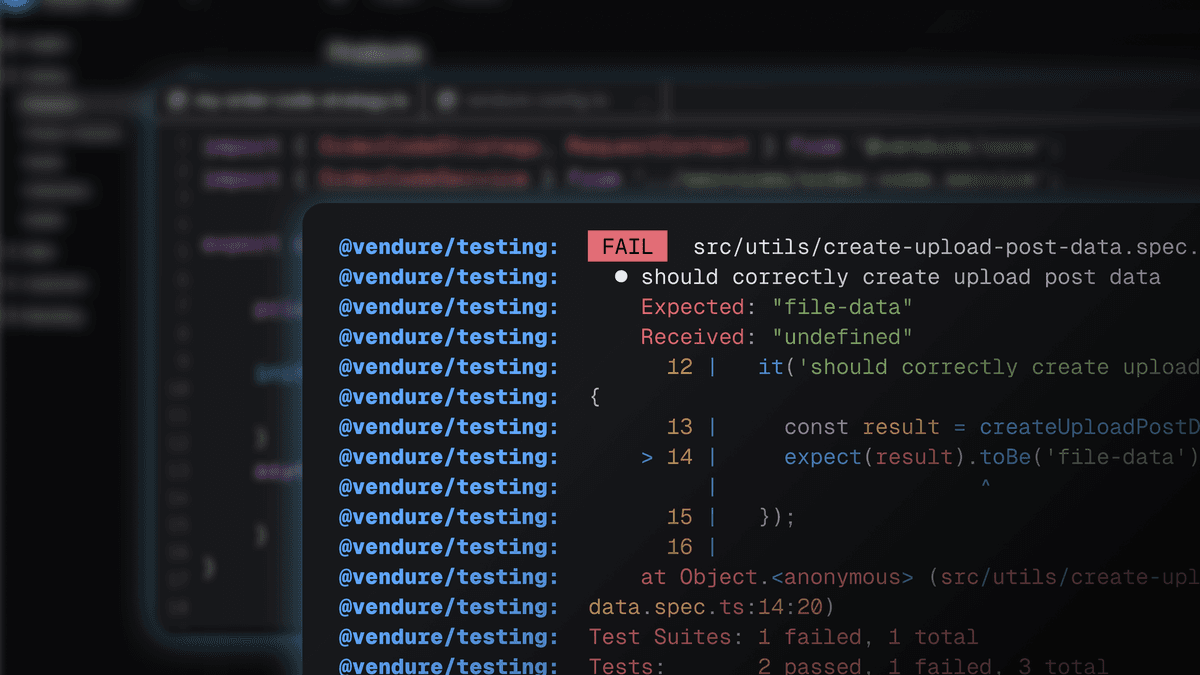The height and width of the screenshot is (675, 1200).
Task: Click line number 12 in the test output
Action: 679,367
